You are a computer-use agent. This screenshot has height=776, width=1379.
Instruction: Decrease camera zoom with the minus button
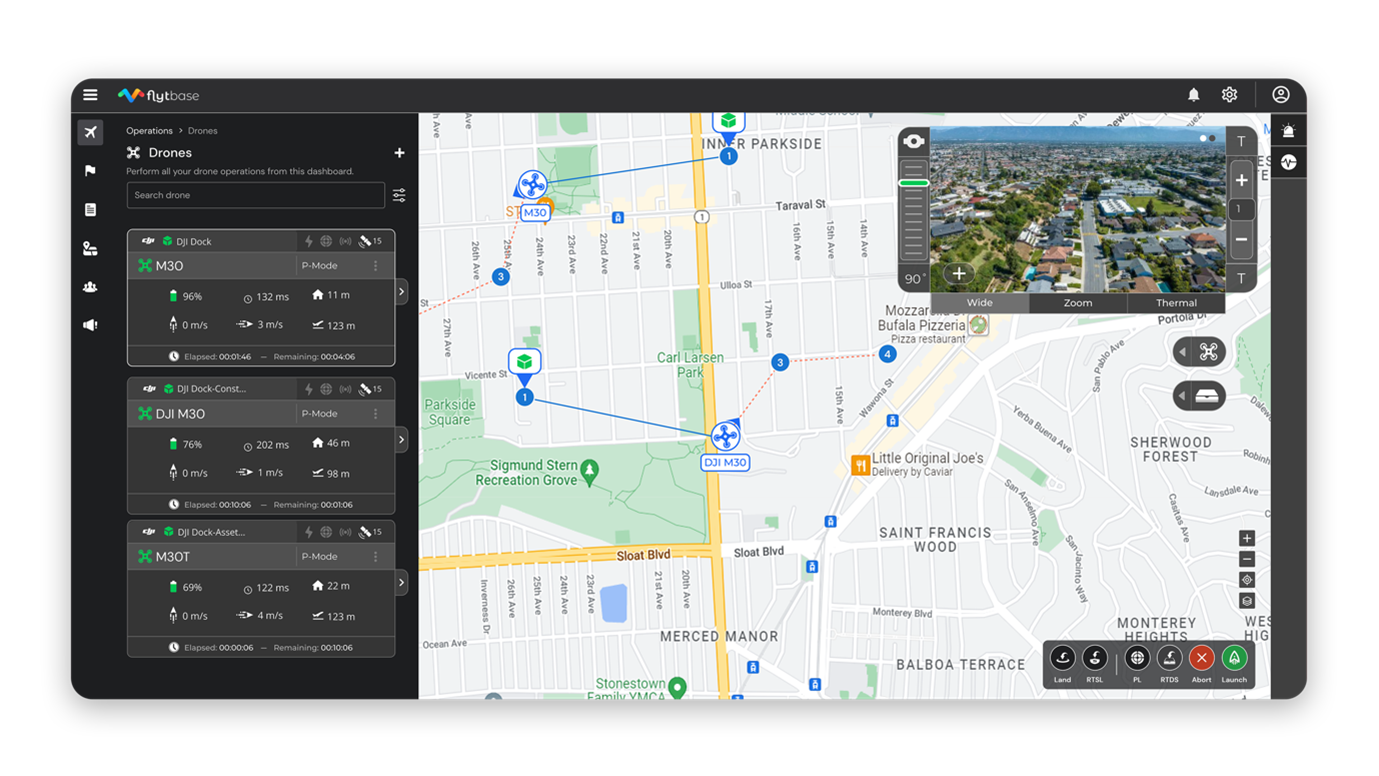pos(1241,240)
